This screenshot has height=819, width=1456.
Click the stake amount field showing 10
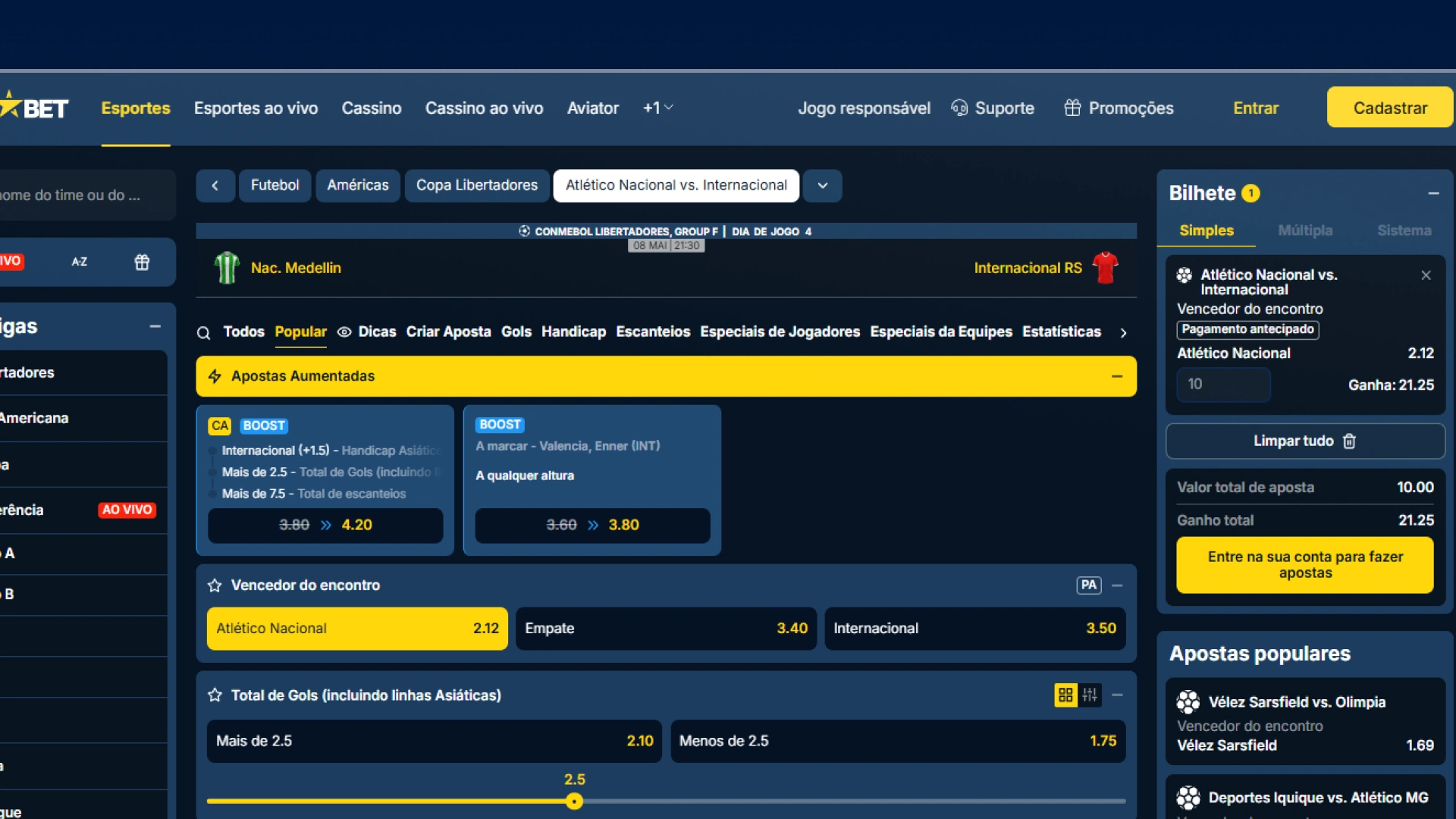(x=1223, y=384)
